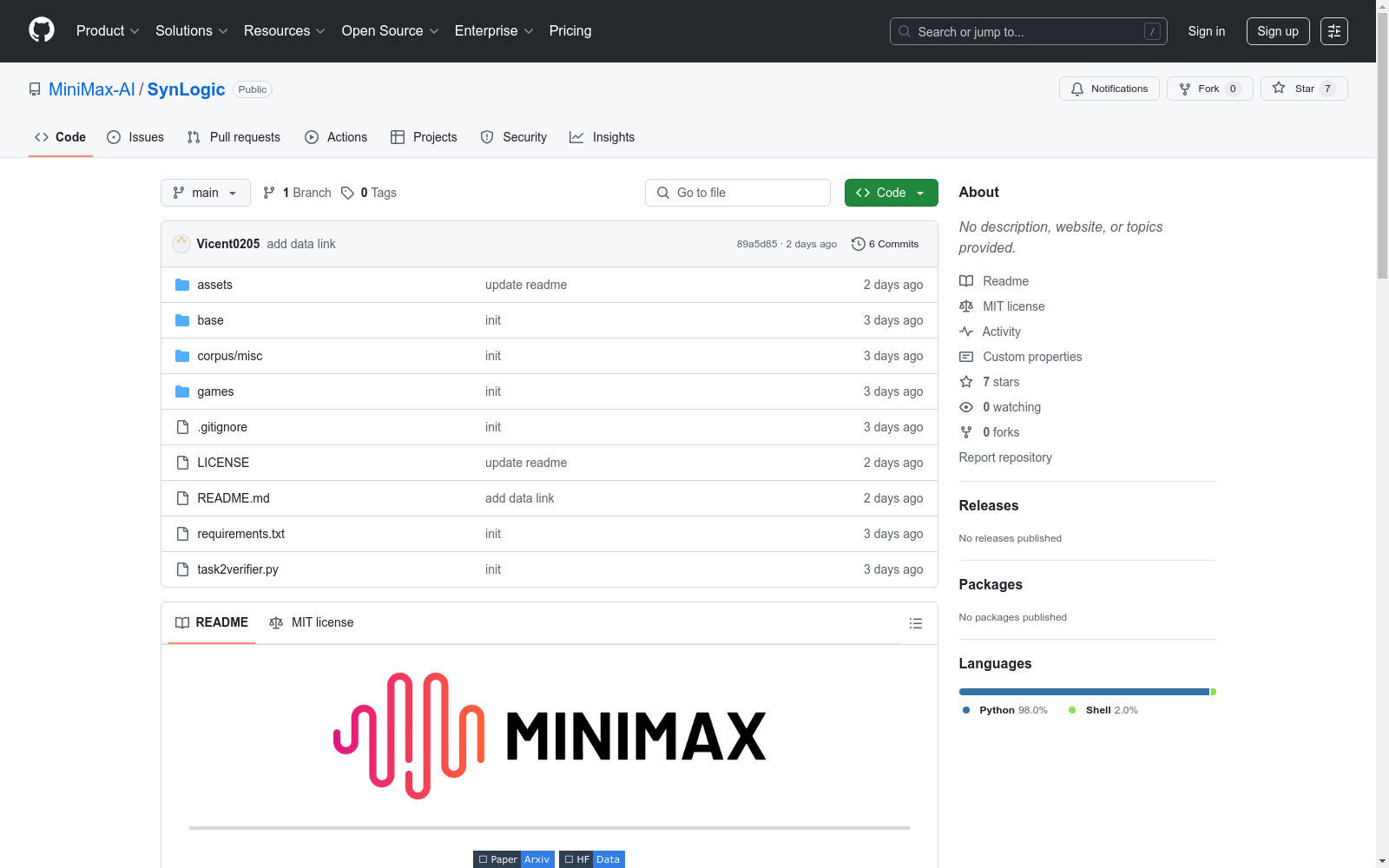The width and height of the screenshot is (1389, 868).
Task: Expand the Enterprise menu
Action: pos(494,31)
